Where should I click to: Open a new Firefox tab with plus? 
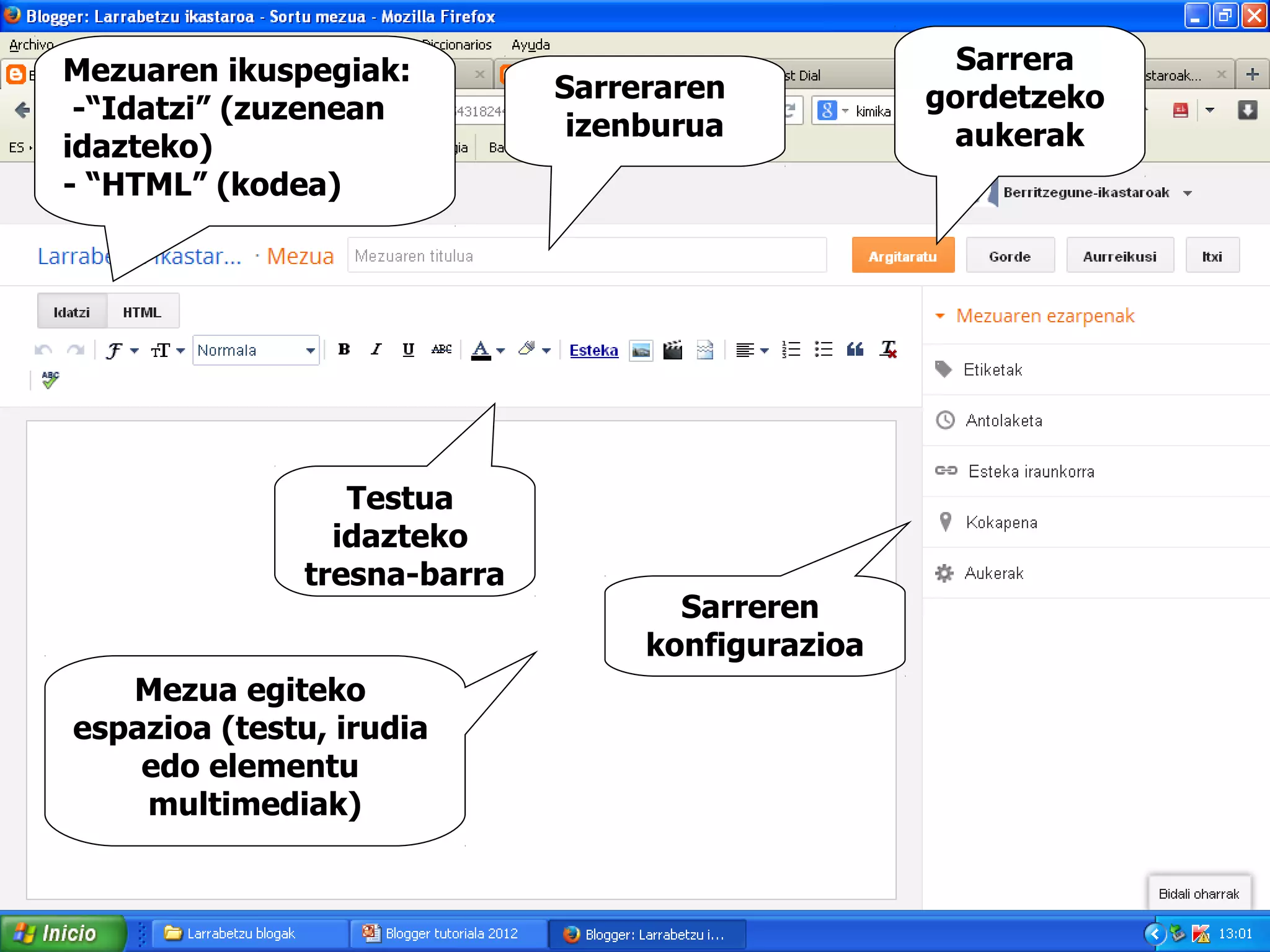1252,74
